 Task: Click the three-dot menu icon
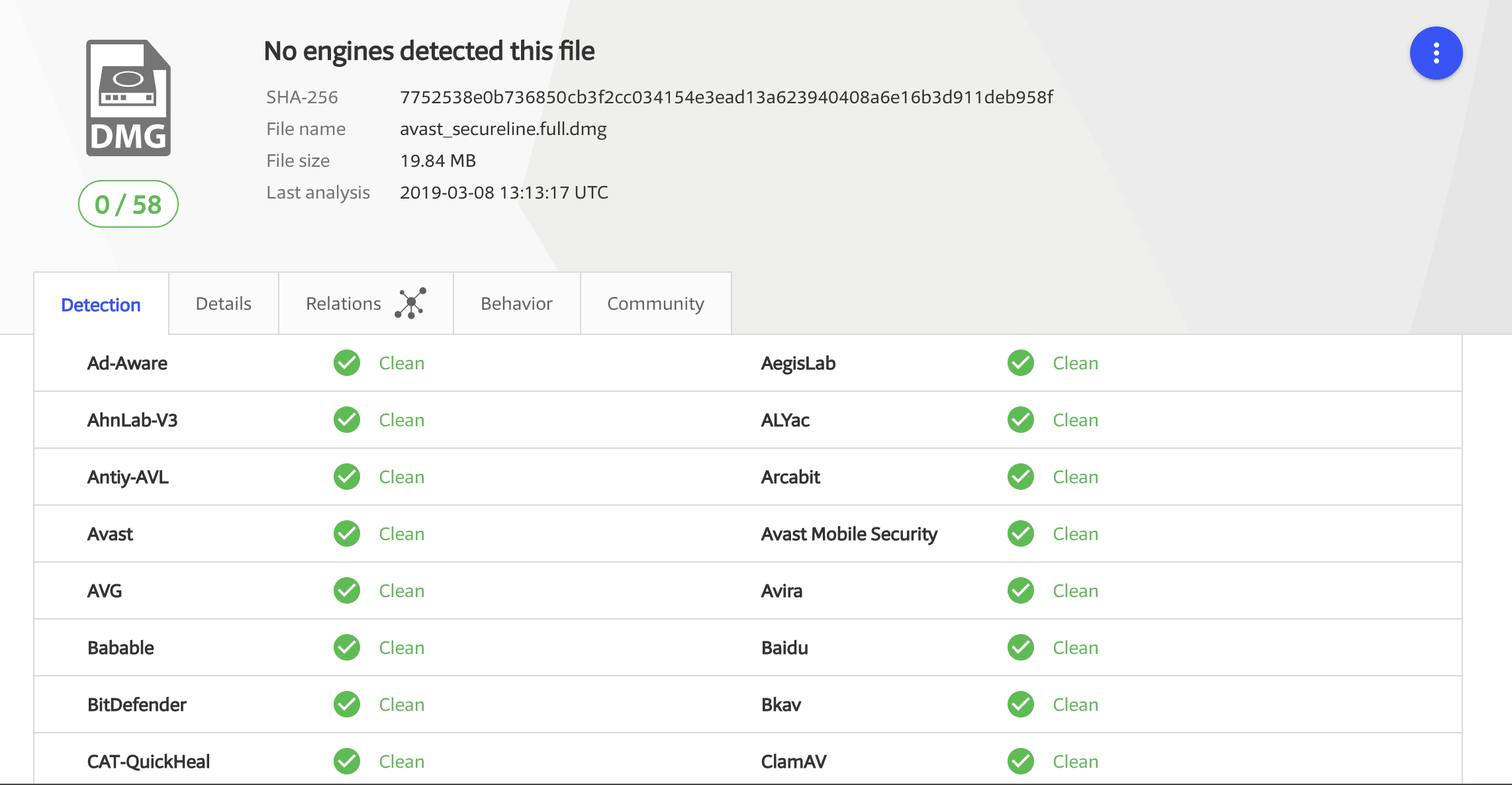pos(1437,54)
